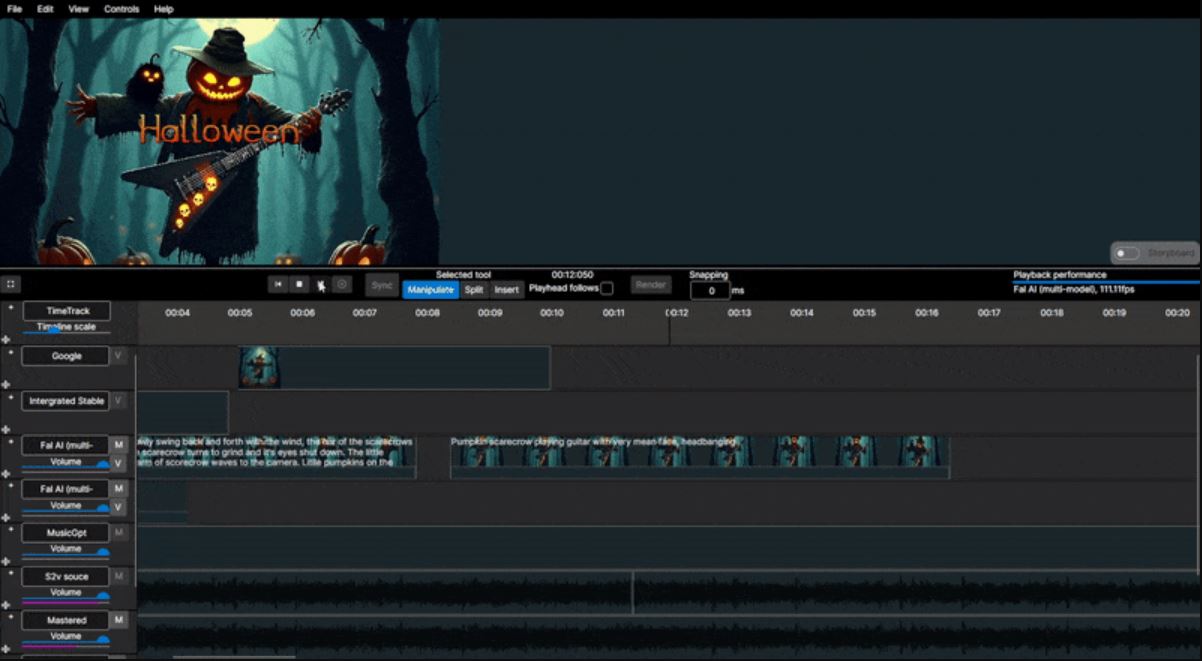1202x661 pixels.
Task: Click the skip-to-start playback button
Action: tap(279, 285)
